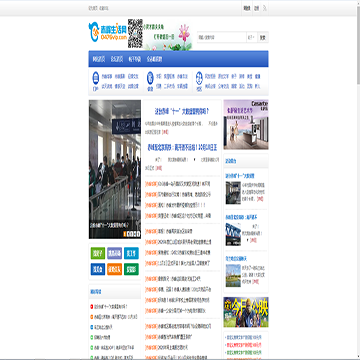Viewport: 360px width, 360px height.
Task: Click the dark blue shortcut tile
Action: (98, 269)
